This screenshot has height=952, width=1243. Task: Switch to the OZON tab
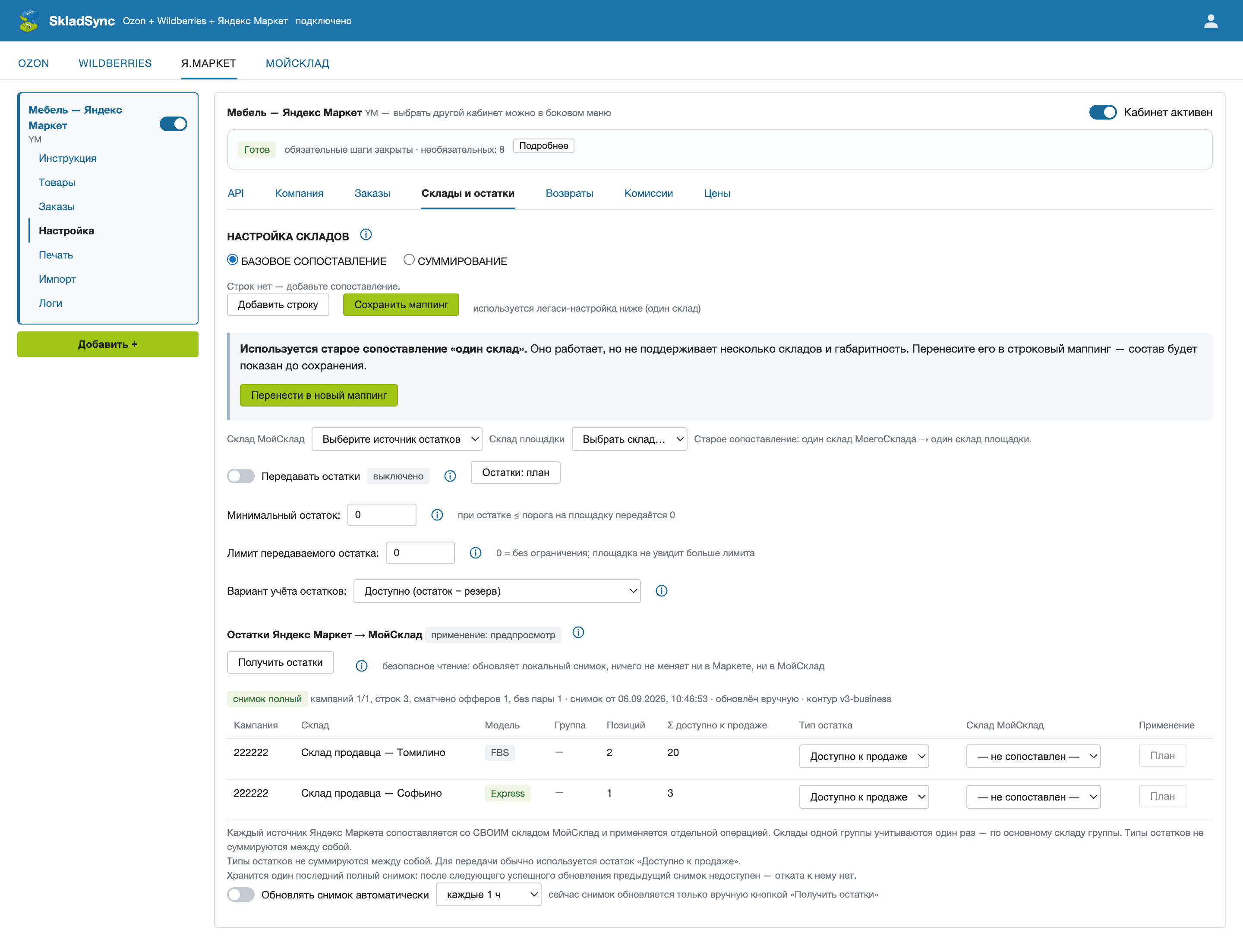[33, 63]
